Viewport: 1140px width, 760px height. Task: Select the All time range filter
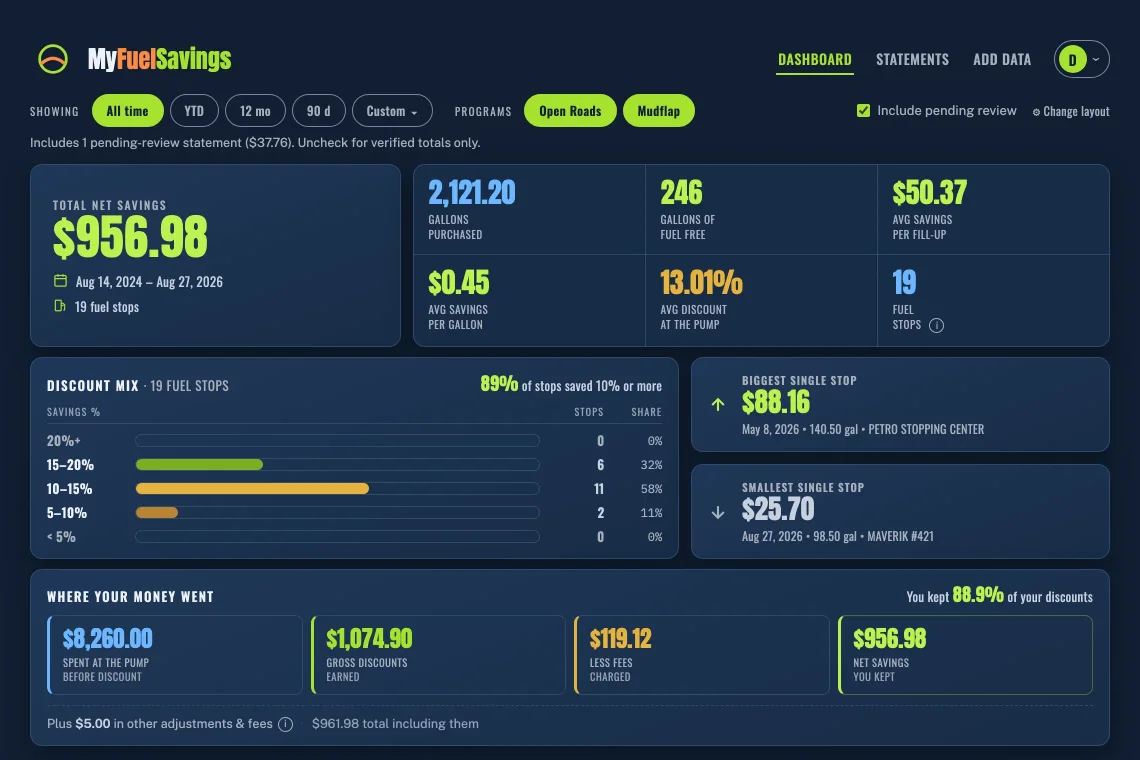[127, 111]
